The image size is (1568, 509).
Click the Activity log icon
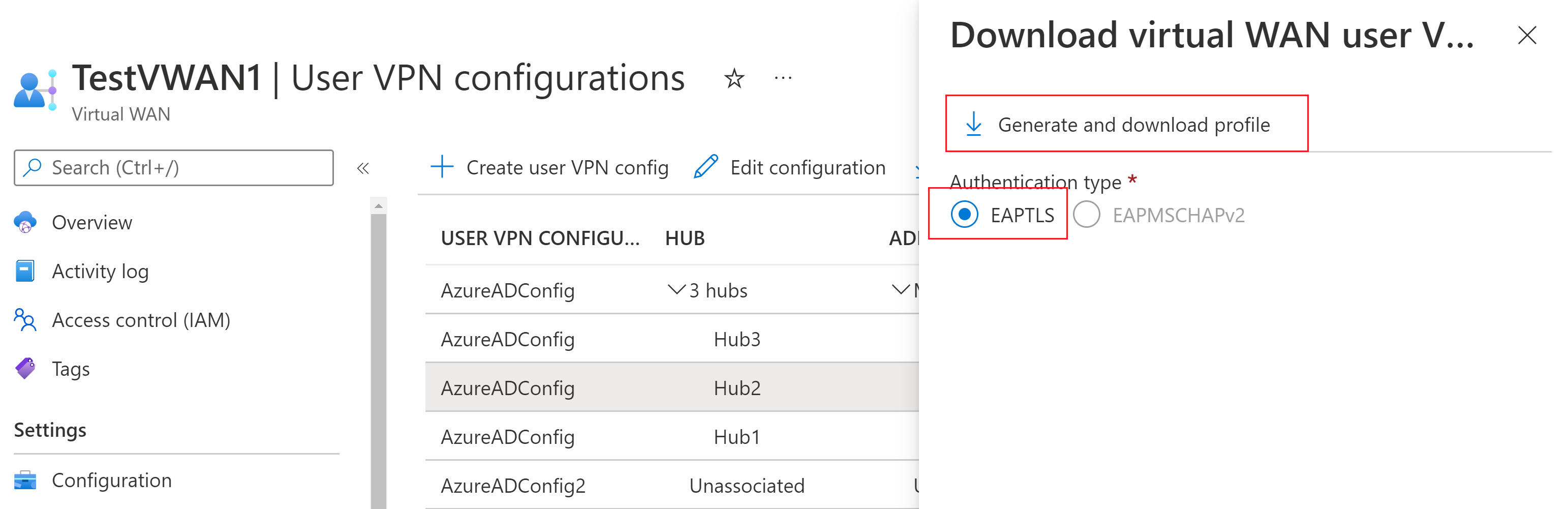25,272
